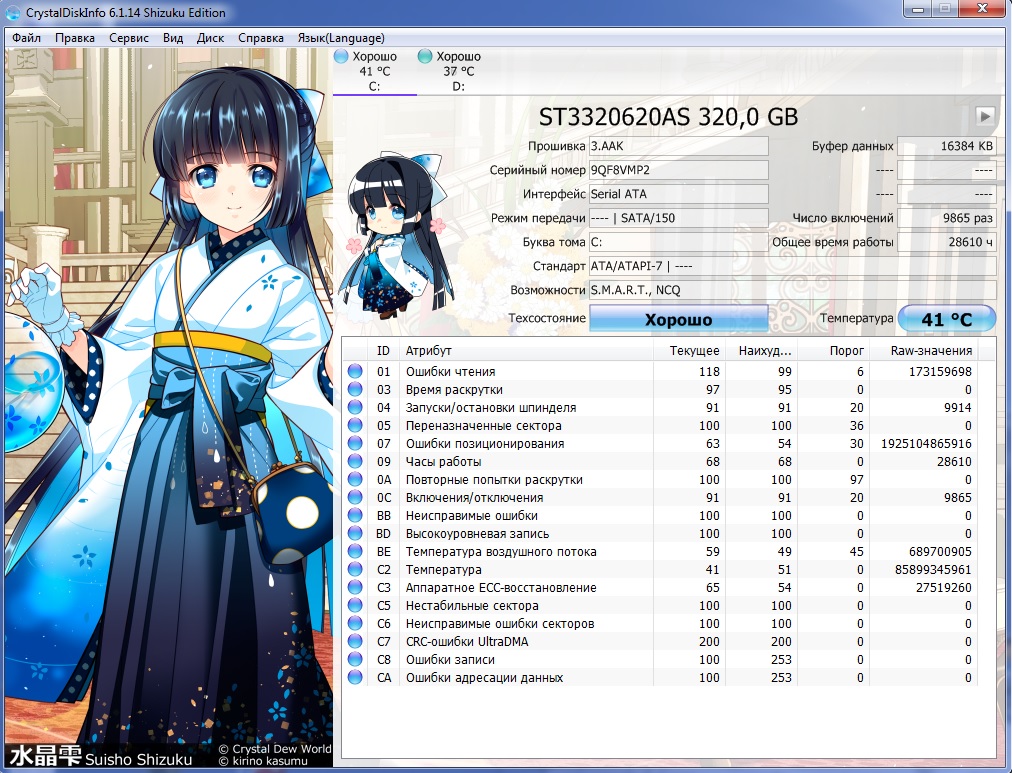Click the 41 °C temperature button
Viewport: 1012px width, 773px height.
click(x=946, y=320)
